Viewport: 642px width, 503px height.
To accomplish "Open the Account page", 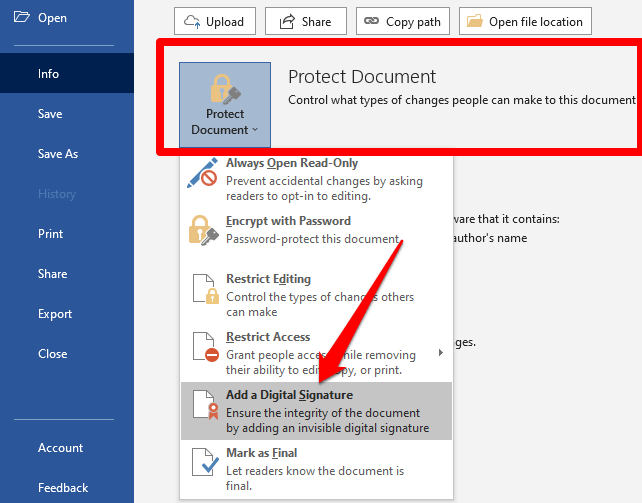I will [61, 448].
